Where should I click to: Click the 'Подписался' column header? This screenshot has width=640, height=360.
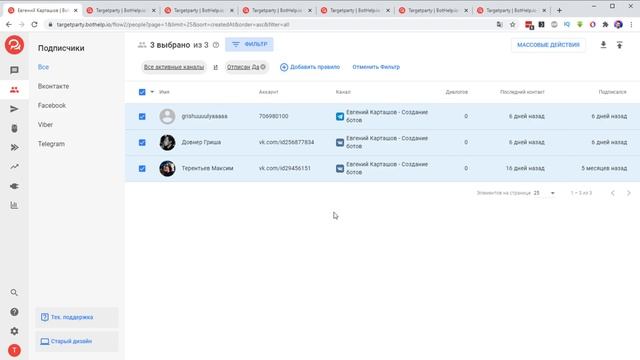(x=612, y=92)
